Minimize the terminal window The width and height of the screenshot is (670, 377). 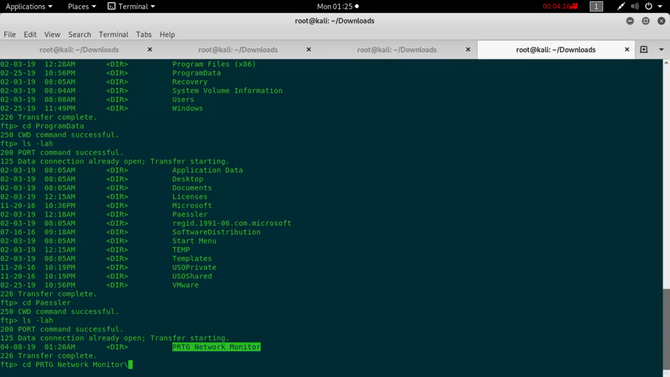[x=630, y=21]
